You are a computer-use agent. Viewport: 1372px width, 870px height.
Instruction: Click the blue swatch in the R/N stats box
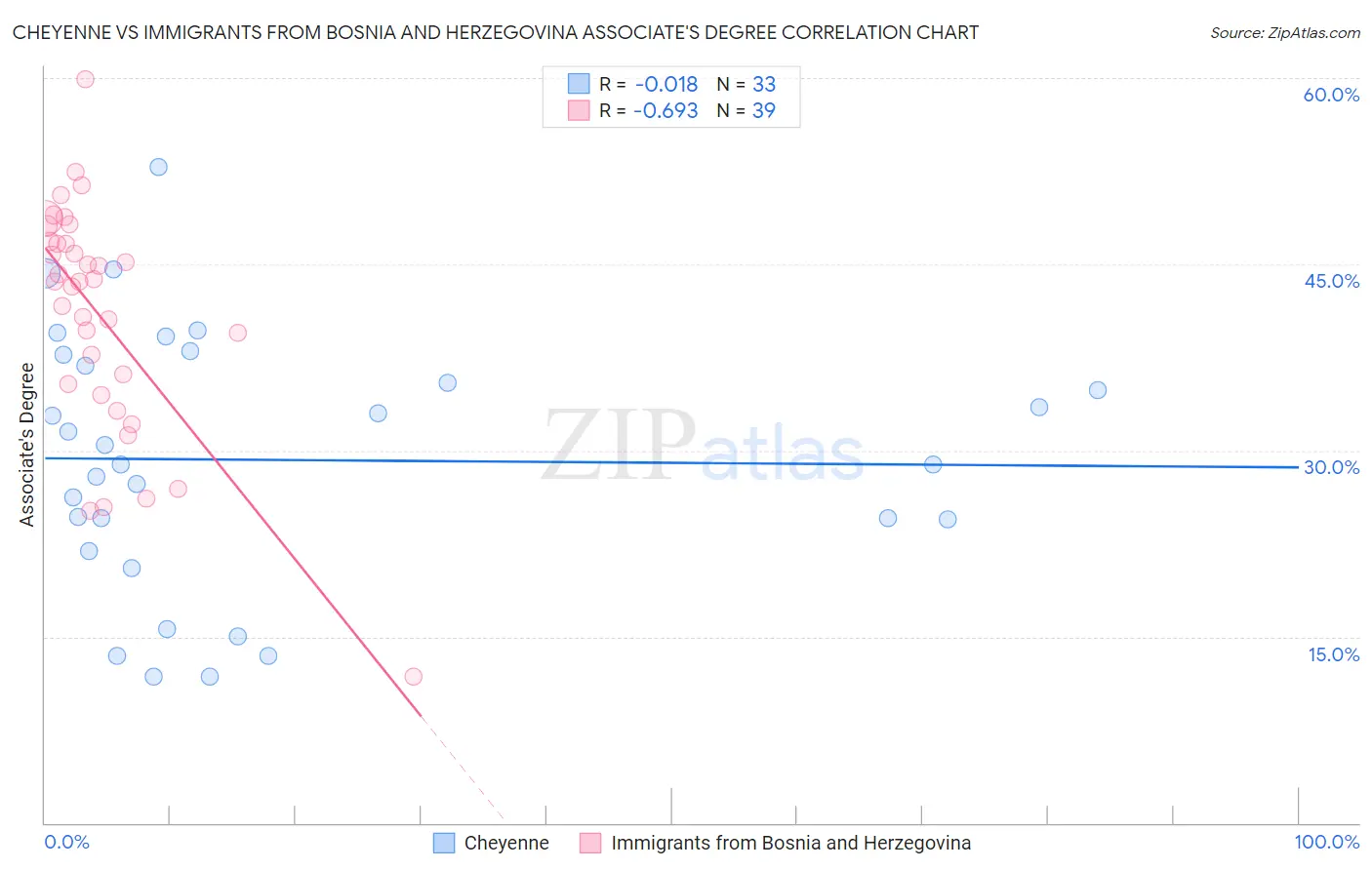click(x=579, y=84)
